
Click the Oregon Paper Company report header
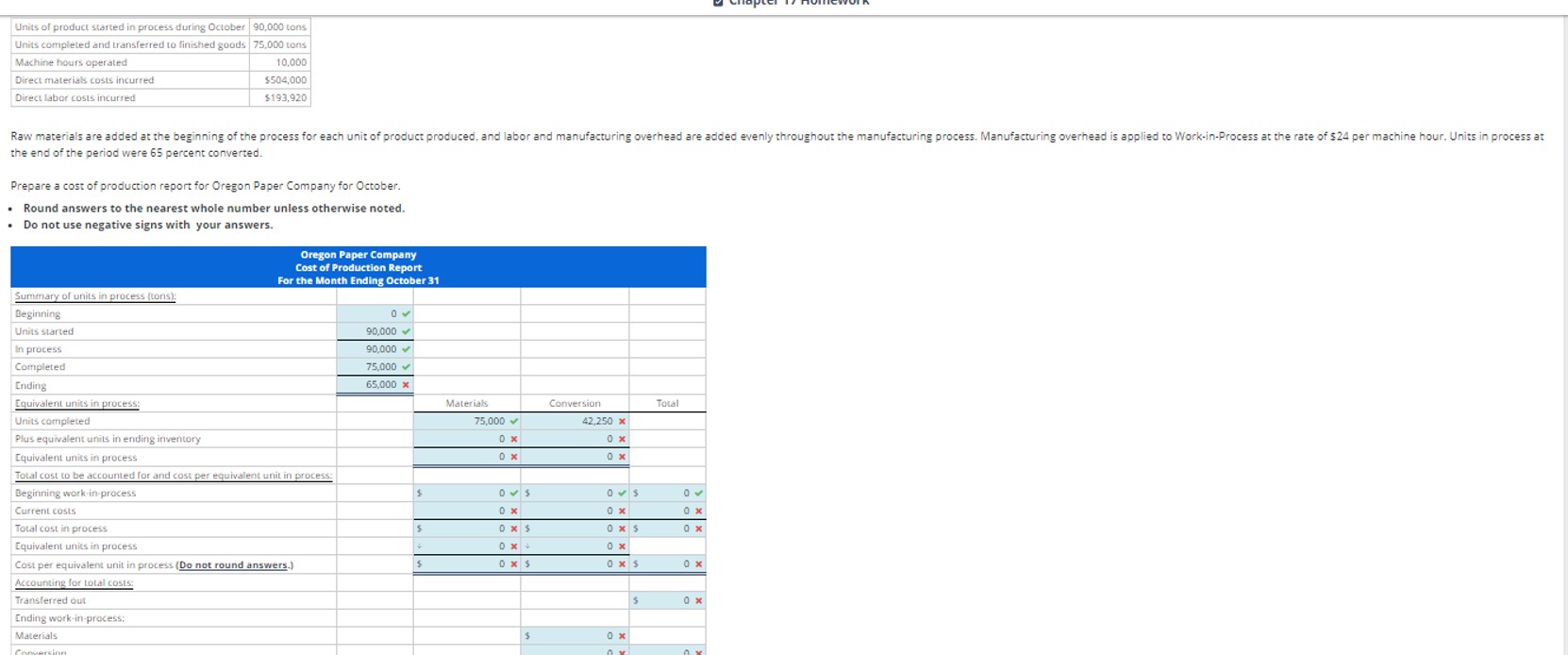pyautogui.click(x=359, y=267)
